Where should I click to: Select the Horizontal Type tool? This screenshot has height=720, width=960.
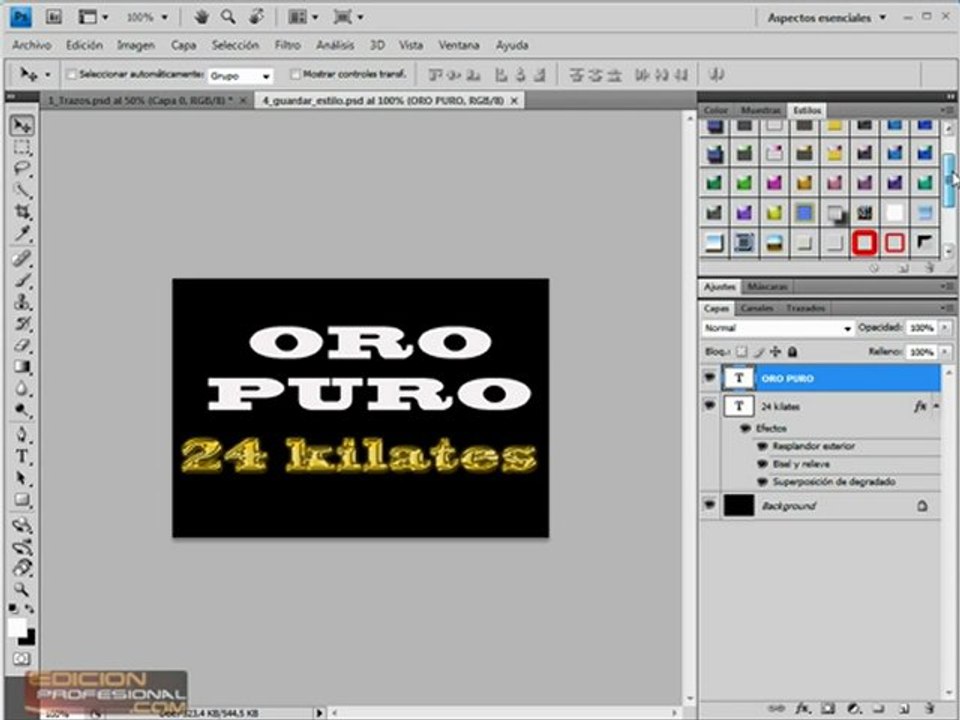tap(21, 457)
